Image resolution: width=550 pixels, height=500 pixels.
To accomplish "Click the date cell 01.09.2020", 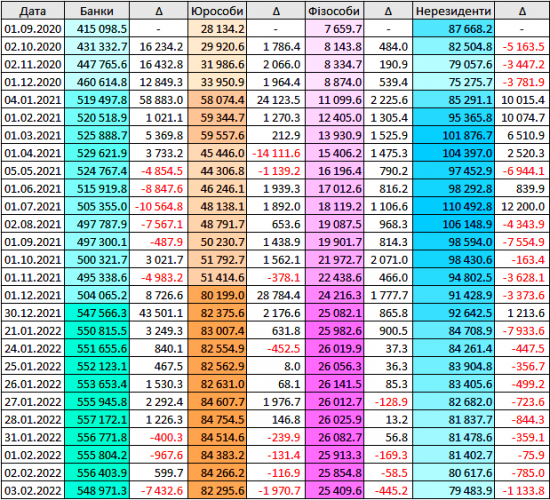I will pos(33,29).
